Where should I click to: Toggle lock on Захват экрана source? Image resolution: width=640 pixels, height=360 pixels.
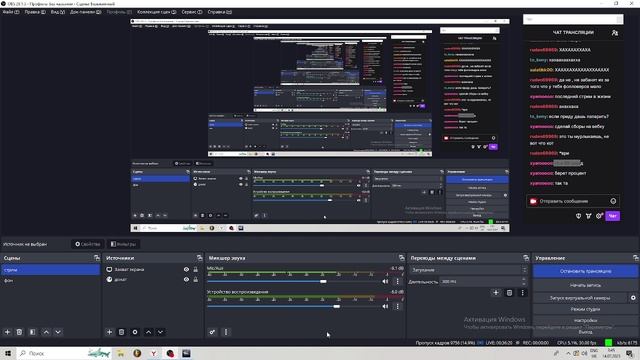[196, 269]
